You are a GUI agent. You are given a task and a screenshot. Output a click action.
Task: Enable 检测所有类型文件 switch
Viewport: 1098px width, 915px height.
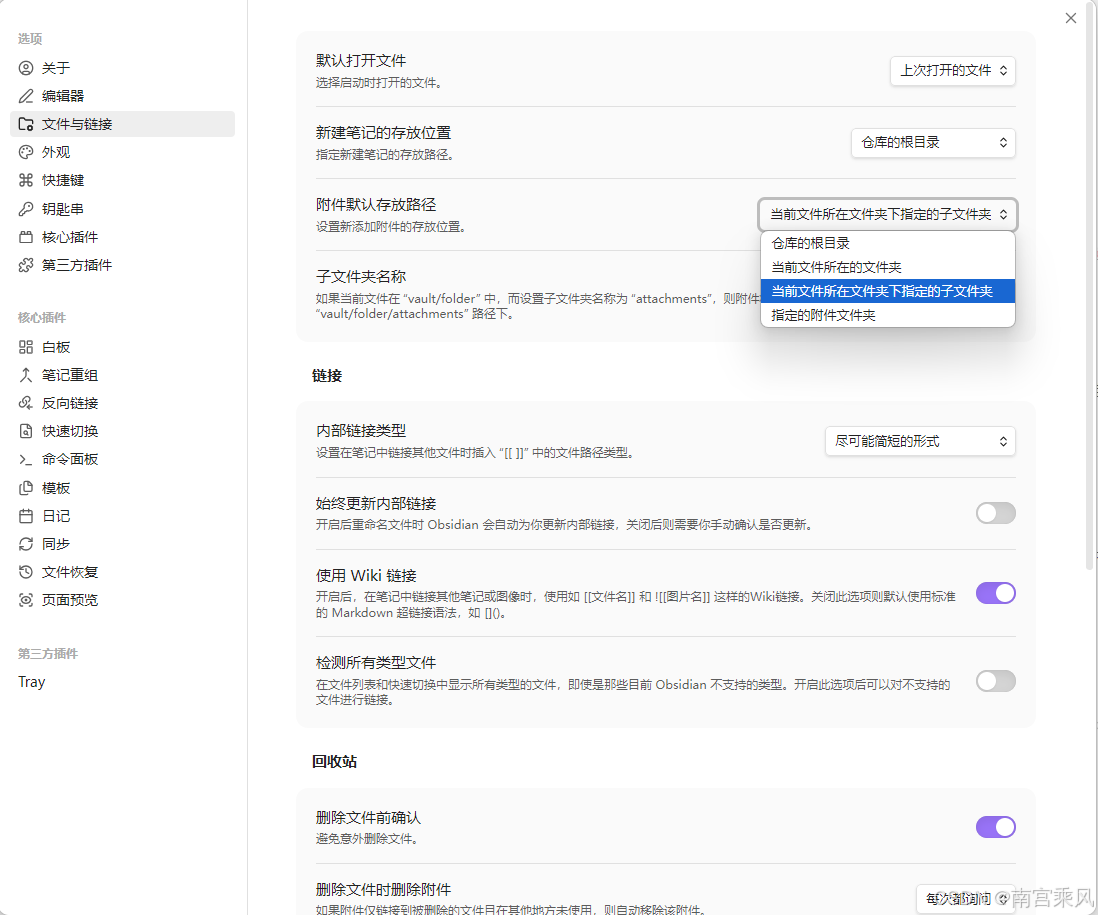(x=995, y=681)
